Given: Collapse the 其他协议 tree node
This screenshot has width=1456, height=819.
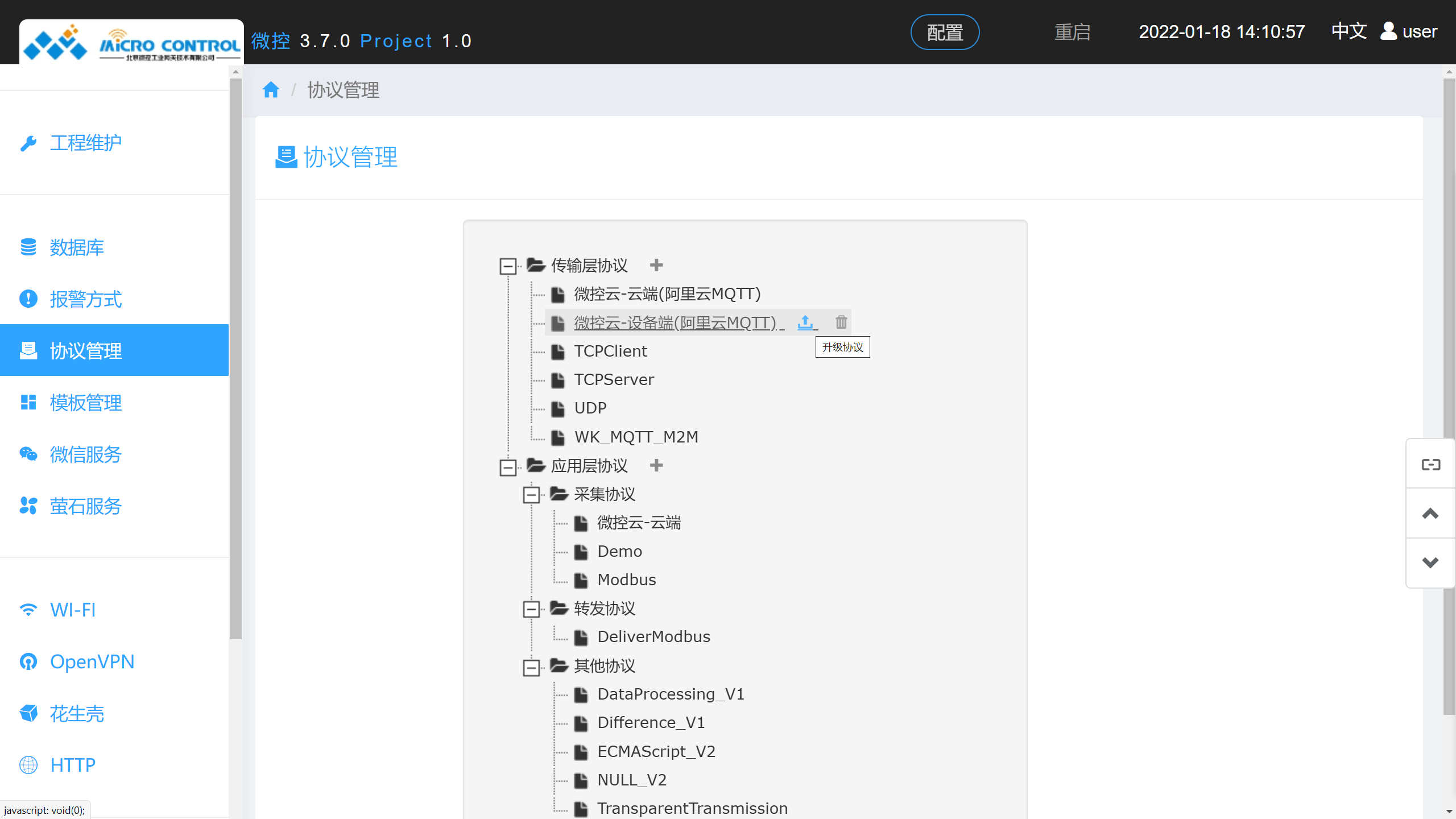Looking at the screenshot, I should coord(532,667).
